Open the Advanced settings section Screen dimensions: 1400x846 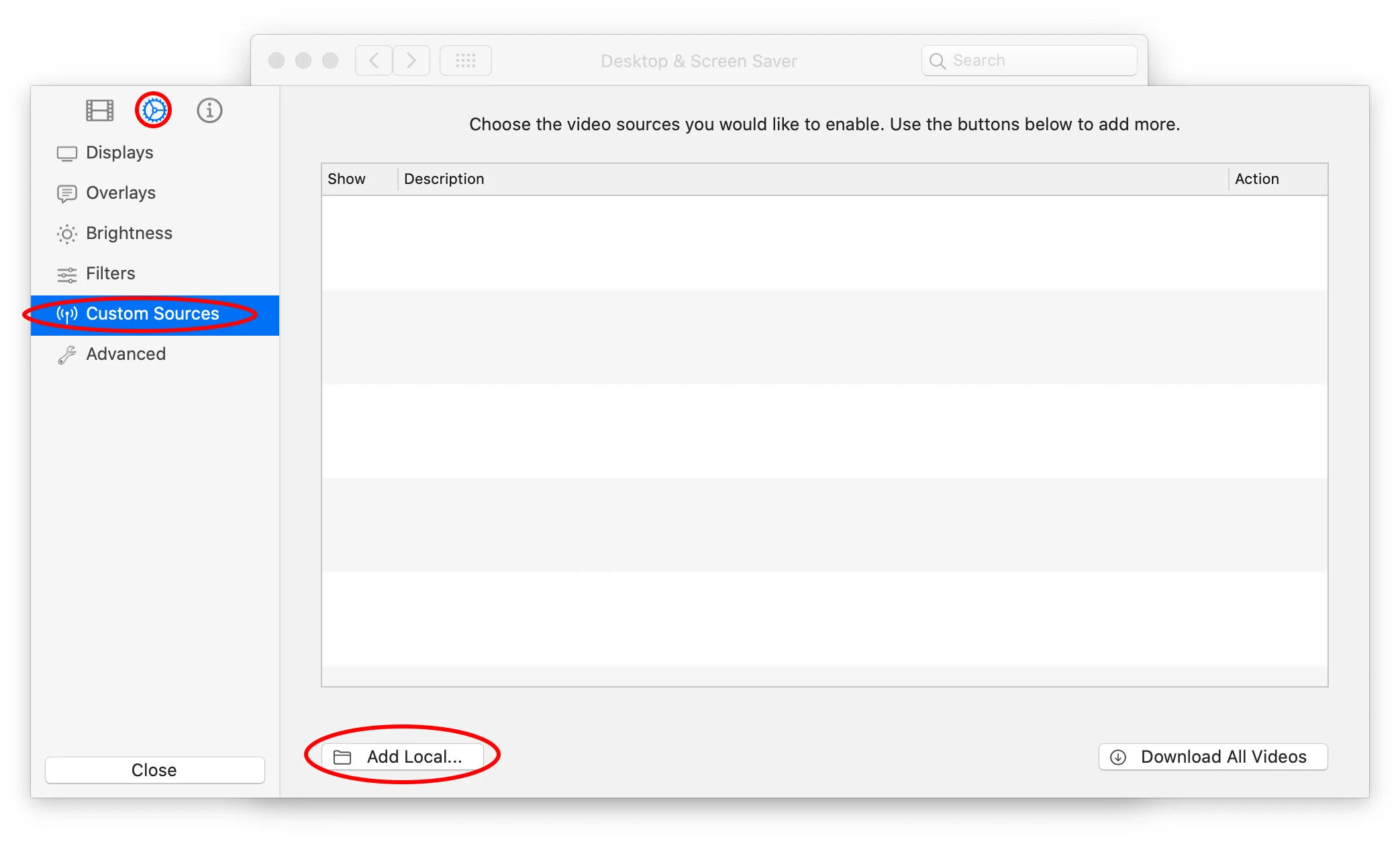click(126, 354)
